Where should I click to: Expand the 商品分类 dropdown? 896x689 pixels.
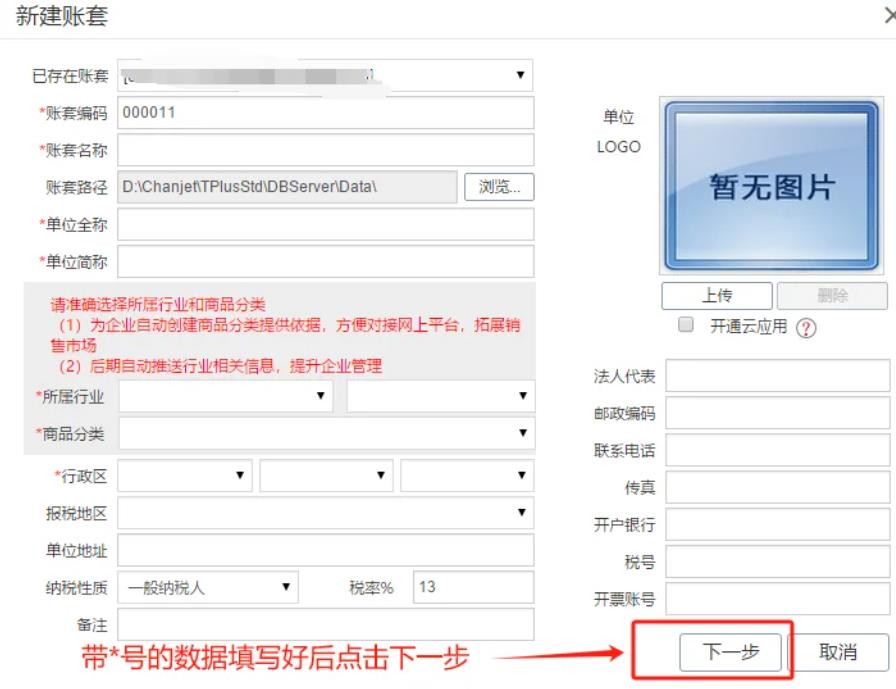(325, 433)
